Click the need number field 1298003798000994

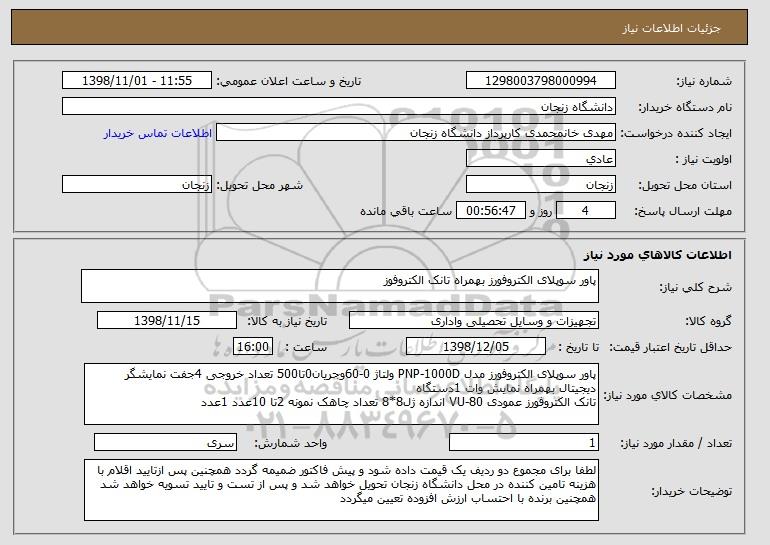coord(541,81)
